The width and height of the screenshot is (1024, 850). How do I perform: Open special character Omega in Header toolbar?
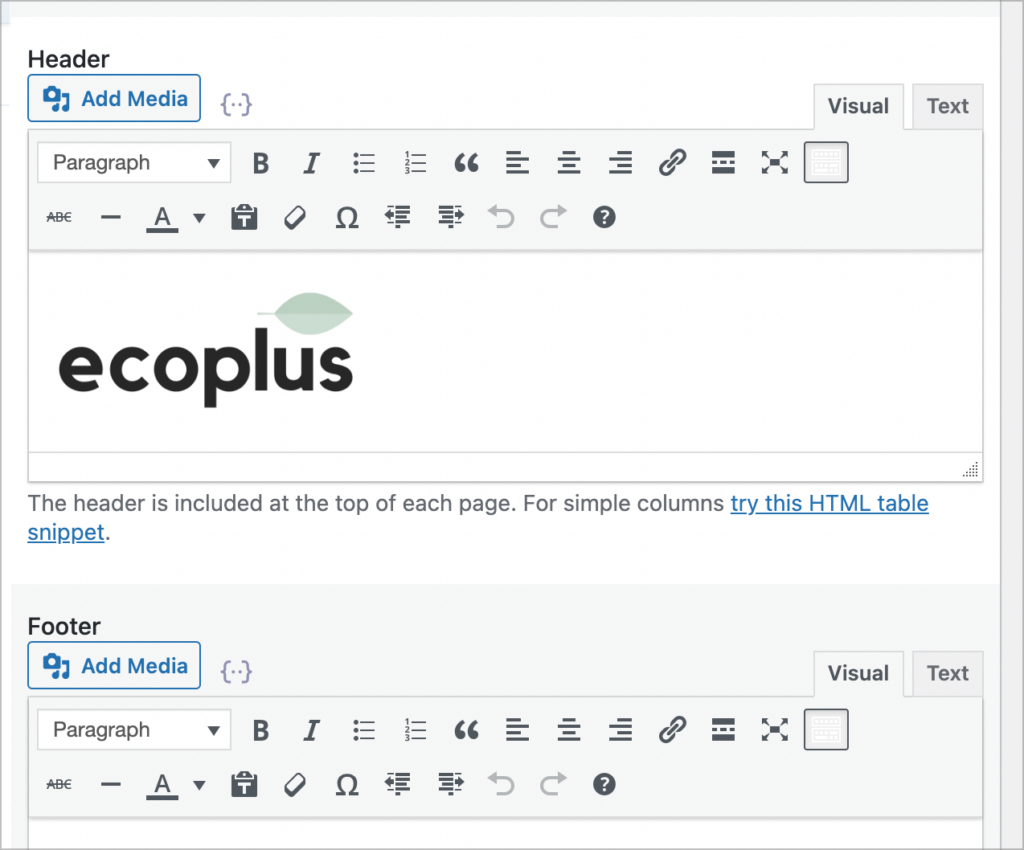(x=346, y=217)
